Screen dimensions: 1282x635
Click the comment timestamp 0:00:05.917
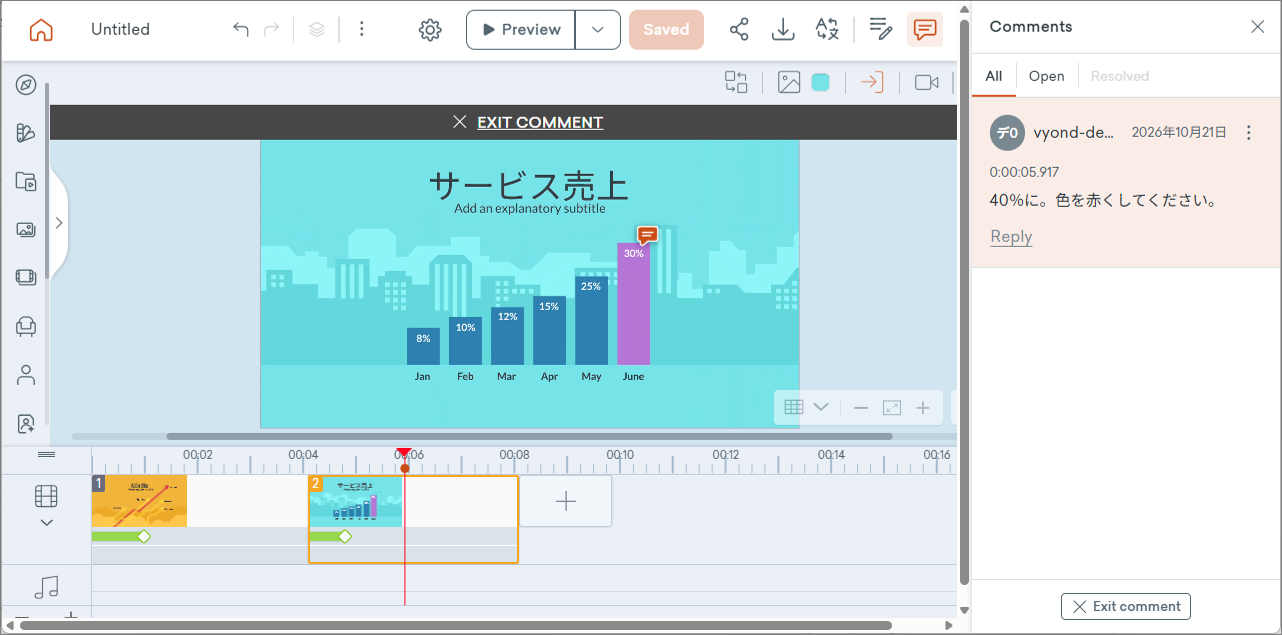coord(1024,172)
